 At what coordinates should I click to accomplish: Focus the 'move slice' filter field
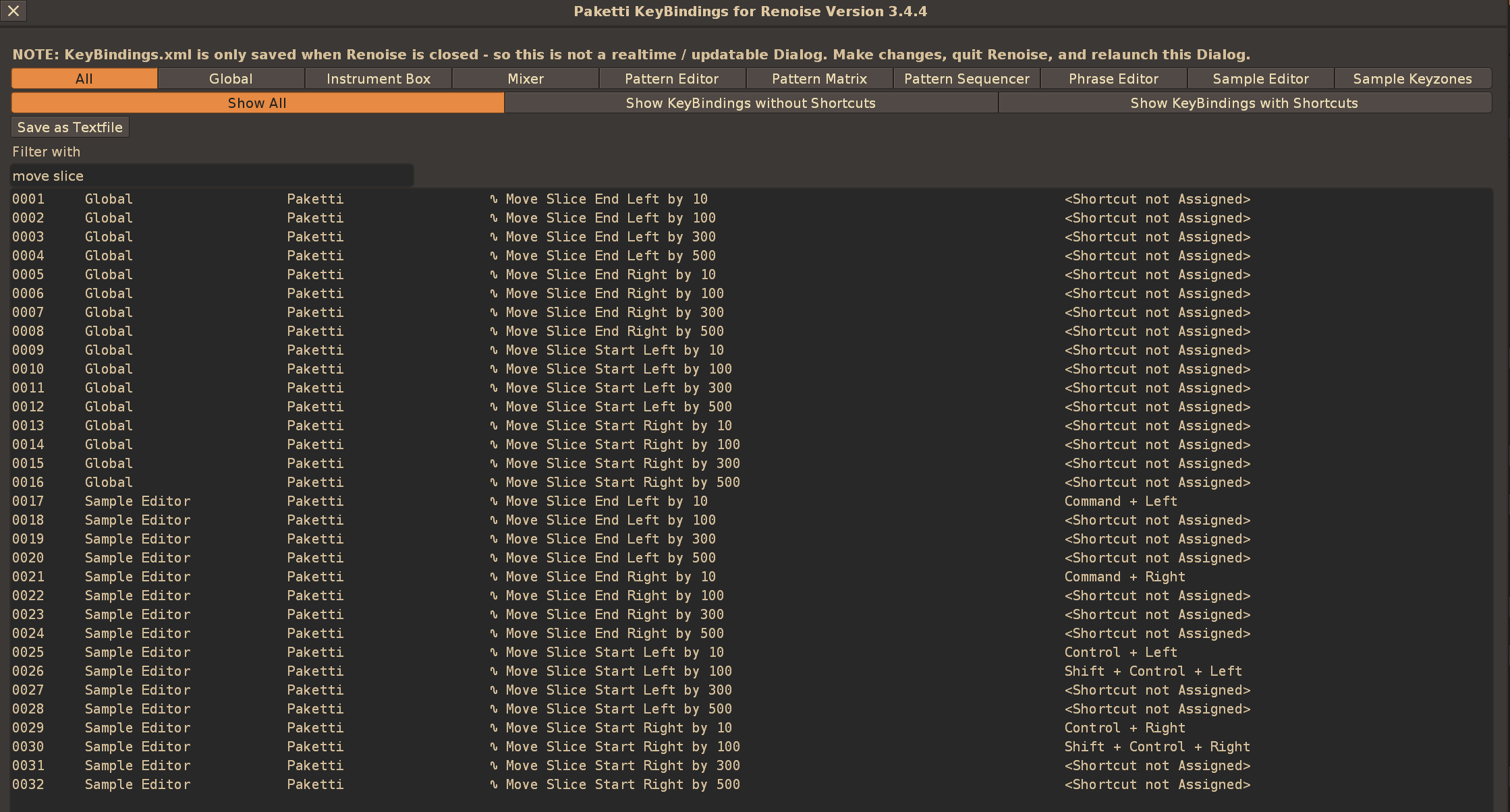pos(211,176)
